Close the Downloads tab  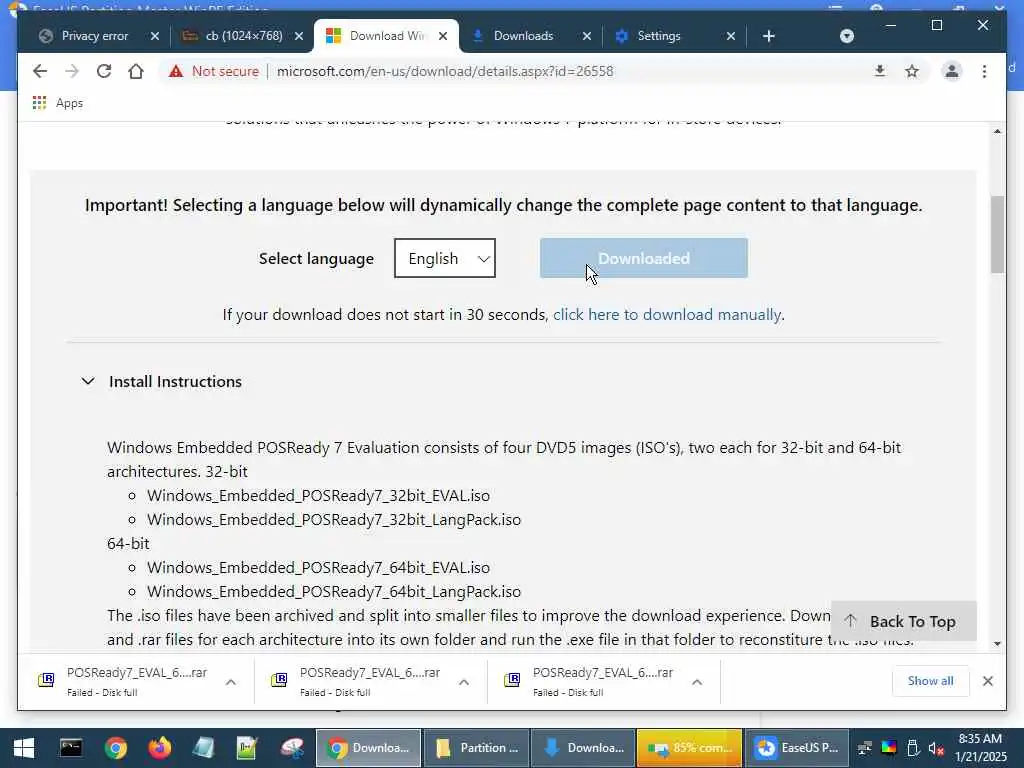point(586,36)
